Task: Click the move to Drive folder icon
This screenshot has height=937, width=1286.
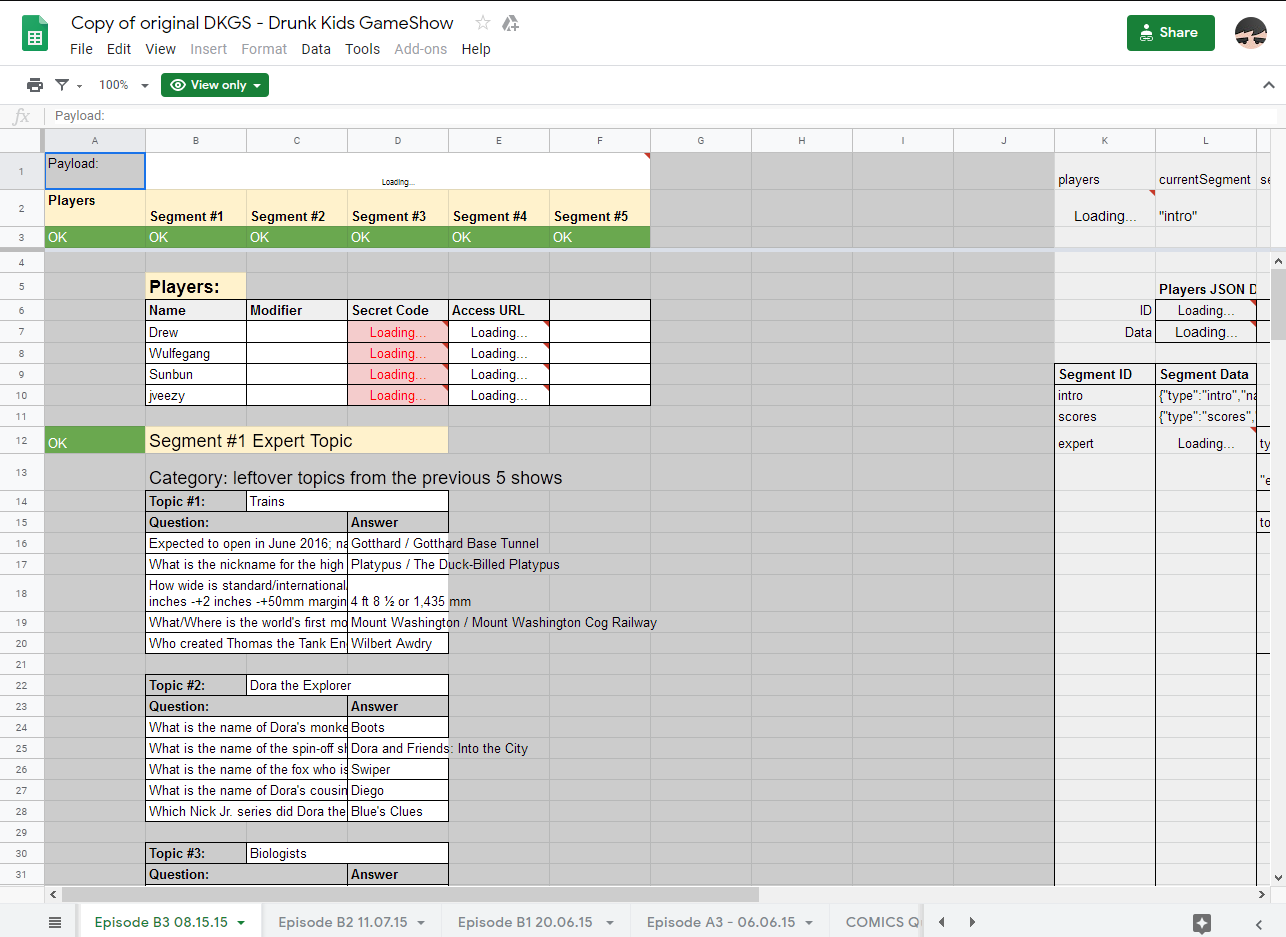Action: click(510, 23)
